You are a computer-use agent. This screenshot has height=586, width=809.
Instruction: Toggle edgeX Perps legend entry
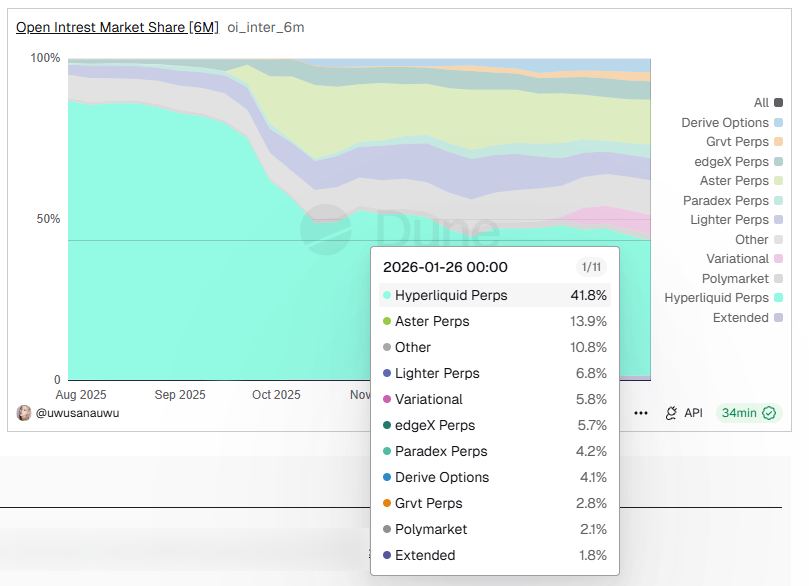738,161
